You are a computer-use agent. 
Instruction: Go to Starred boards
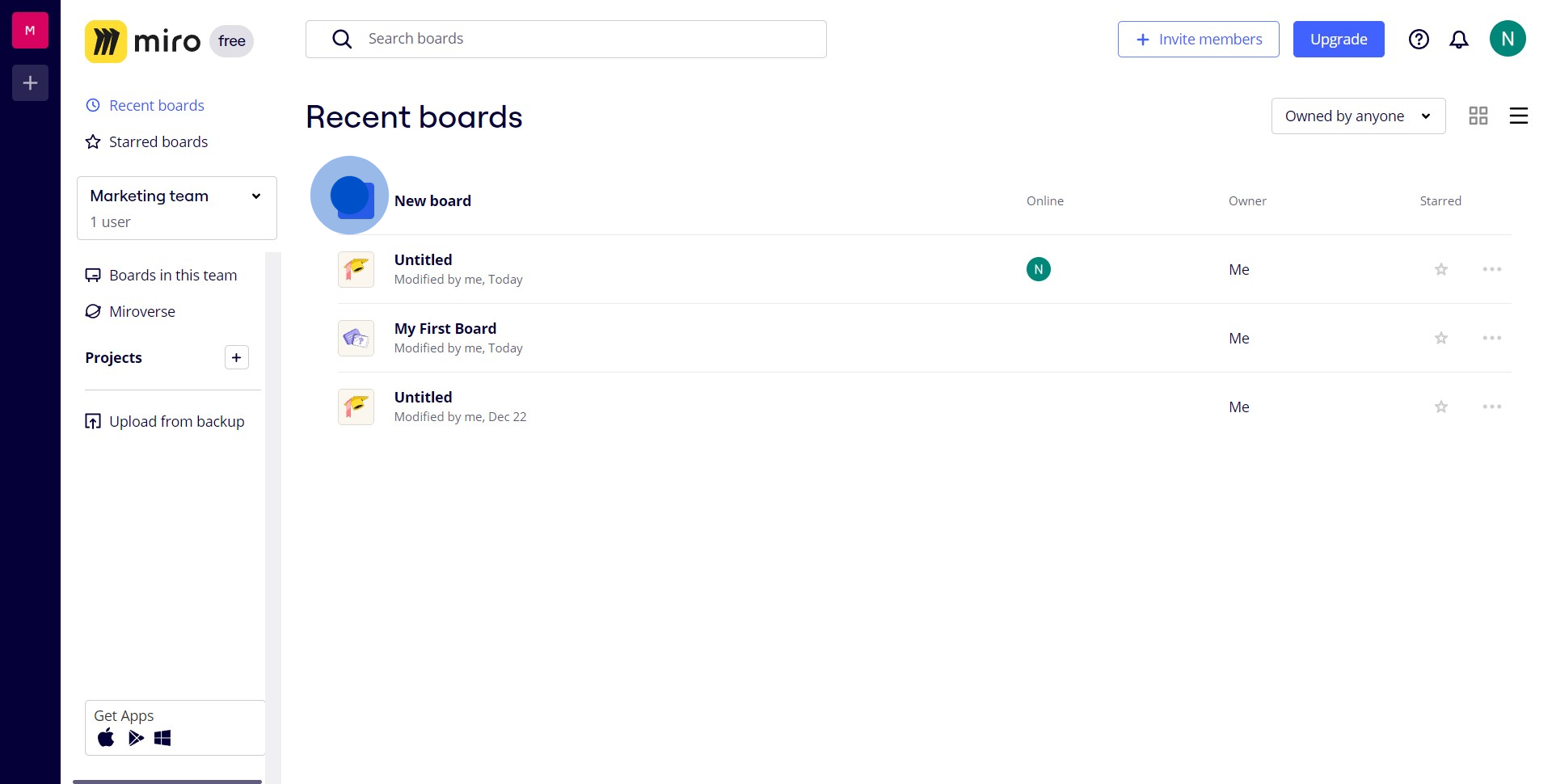pos(146,141)
